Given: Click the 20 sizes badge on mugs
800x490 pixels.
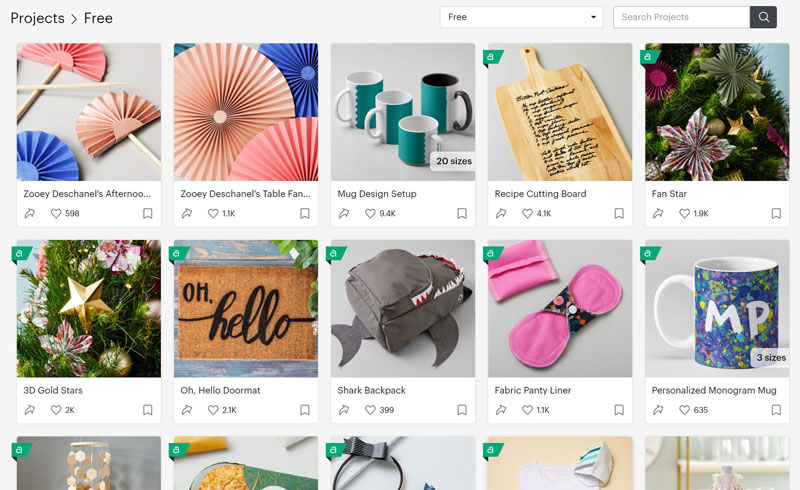Looking at the screenshot, I should pos(454,161).
